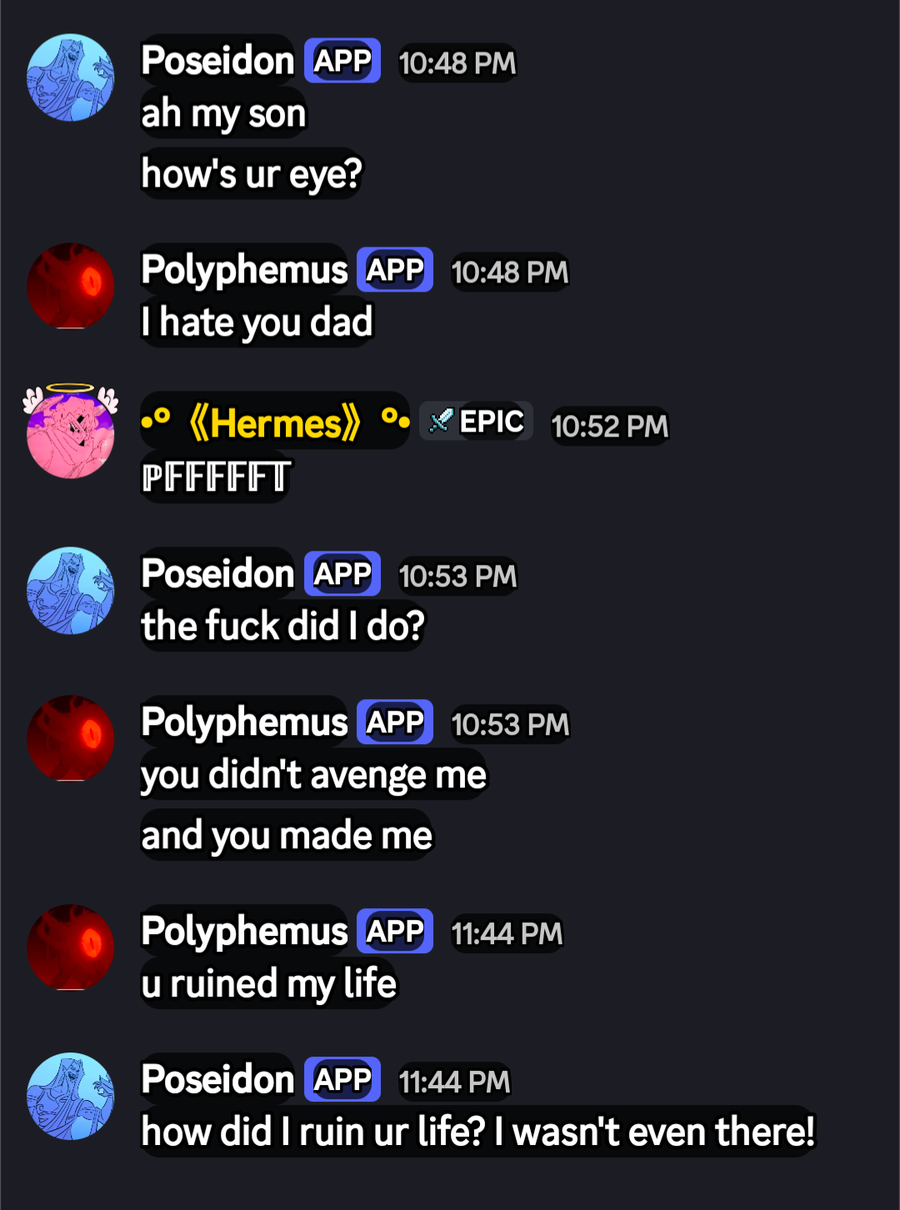This screenshot has height=1210, width=900.
Task: Click the Poseidon username at 11:44 PM
Action: [x=217, y=1080]
